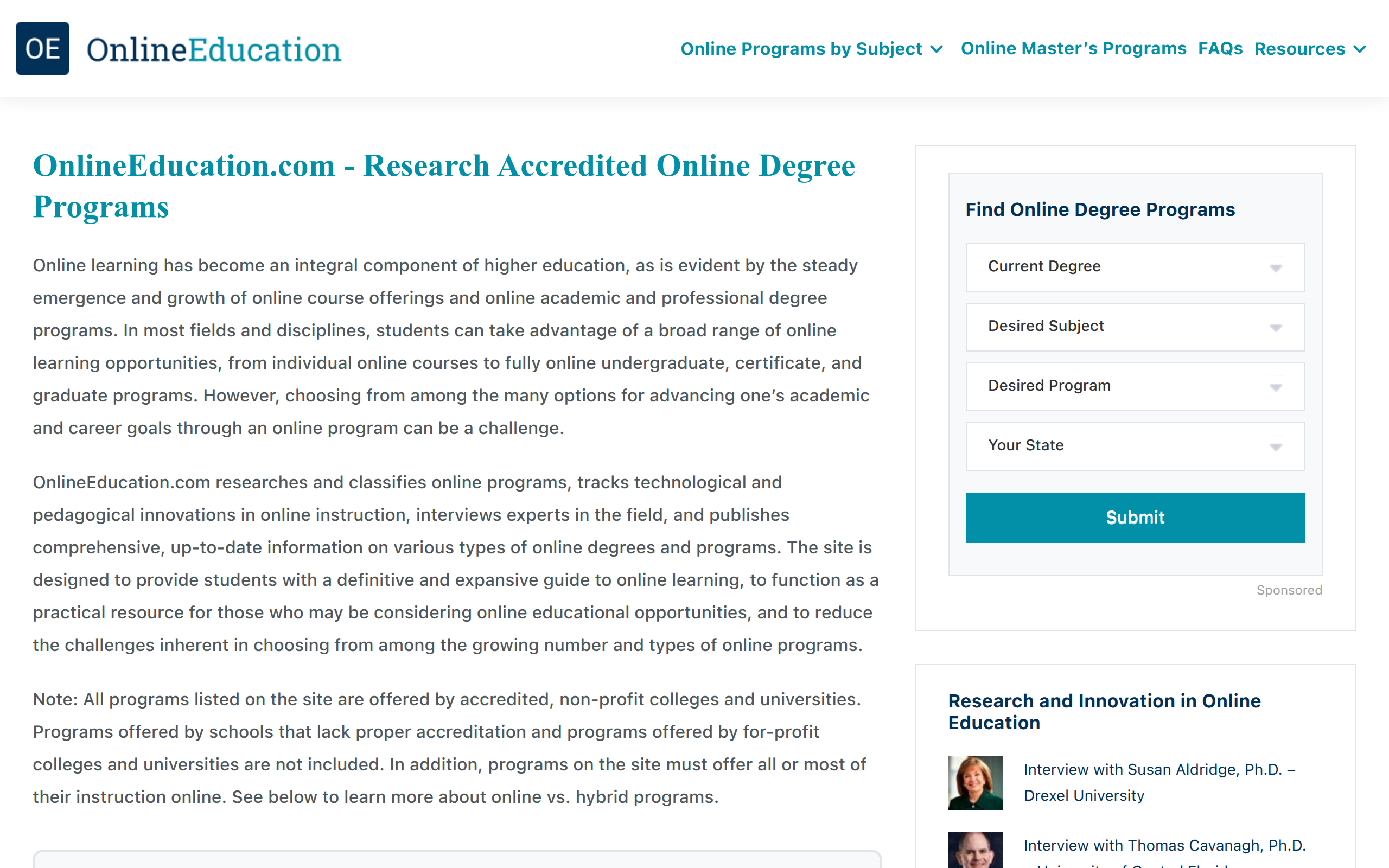Image resolution: width=1389 pixels, height=868 pixels.
Task: Click the Desired Program dropdown arrow
Action: [1276, 387]
